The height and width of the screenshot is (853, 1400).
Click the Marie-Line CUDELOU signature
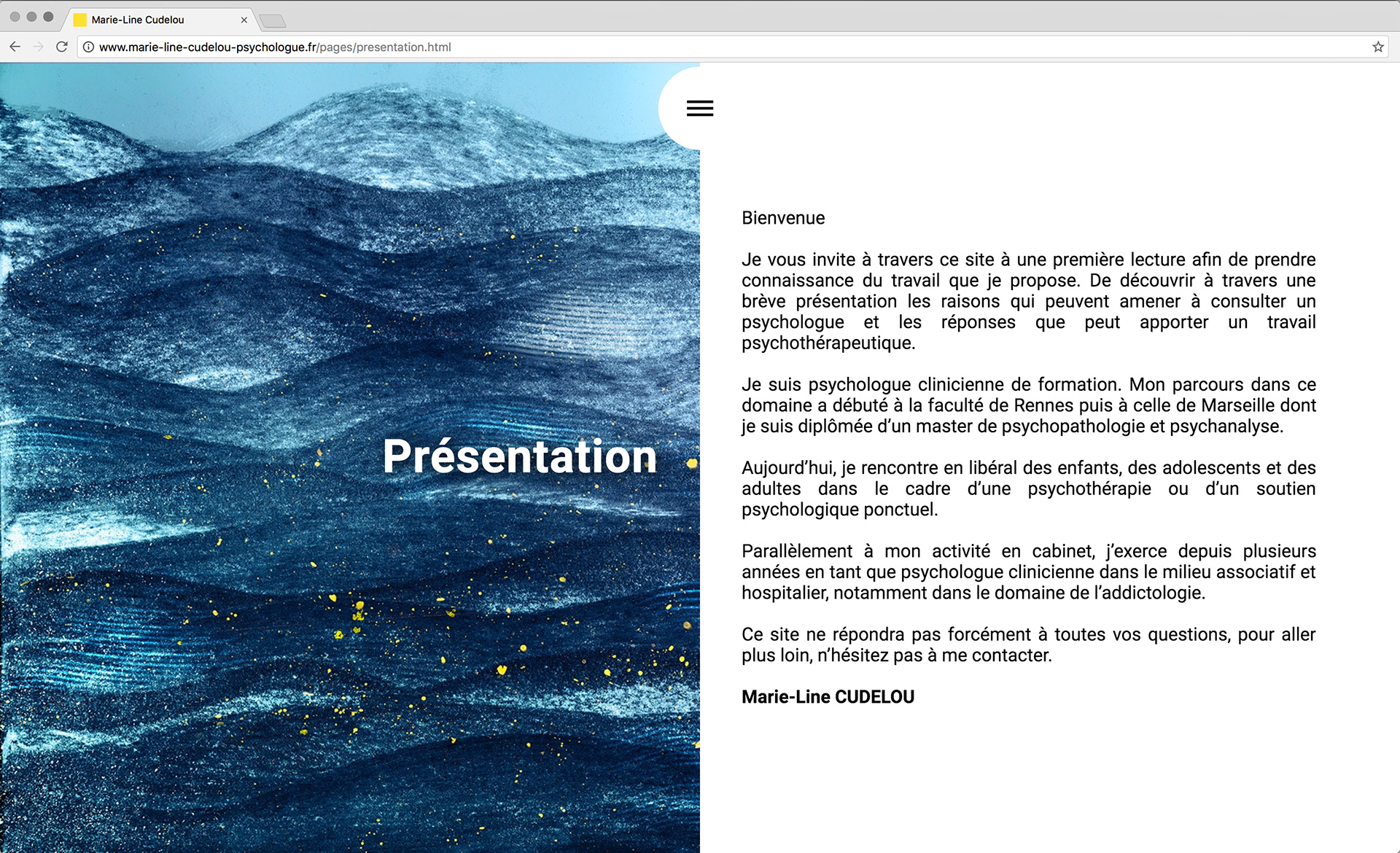tap(828, 697)
